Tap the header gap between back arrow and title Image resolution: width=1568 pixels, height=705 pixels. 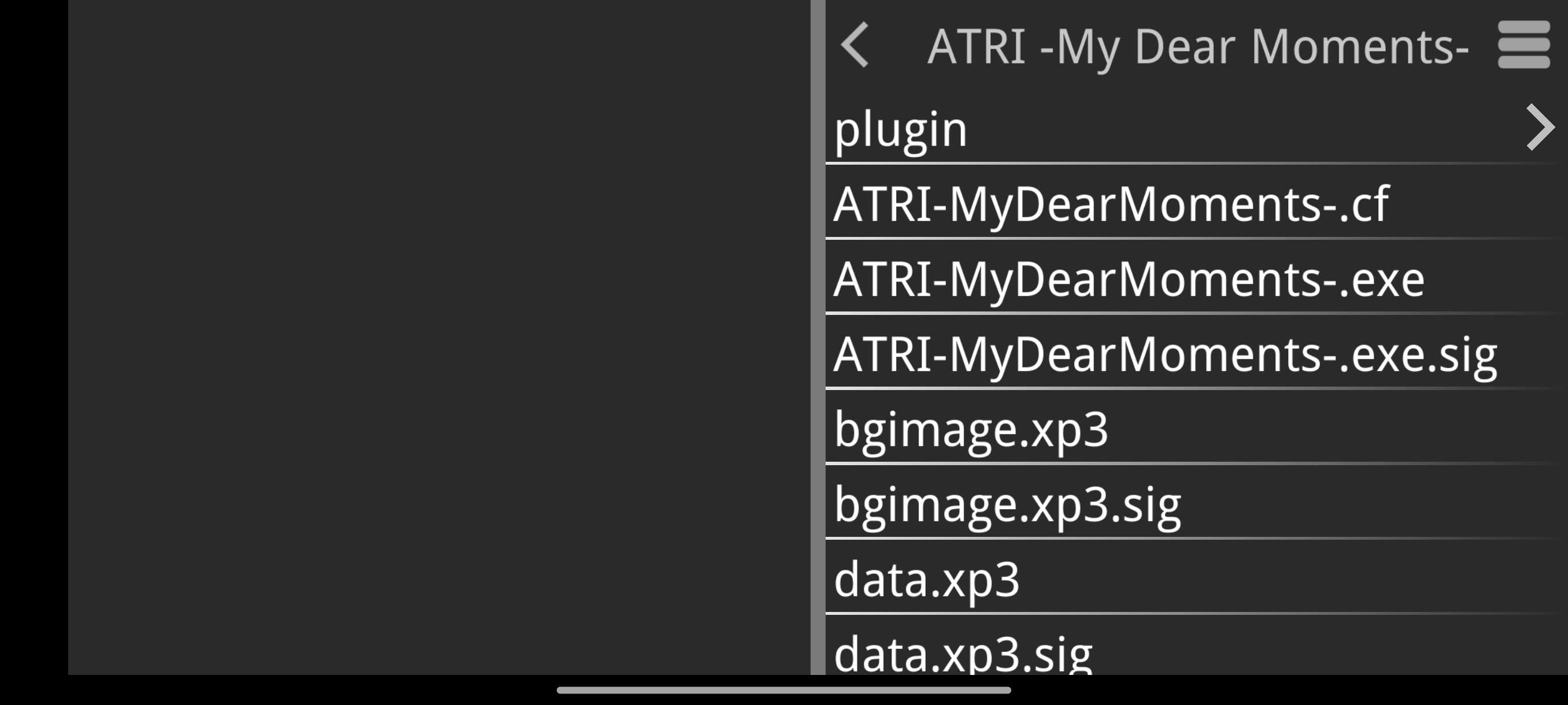click(x=898, y=45)
